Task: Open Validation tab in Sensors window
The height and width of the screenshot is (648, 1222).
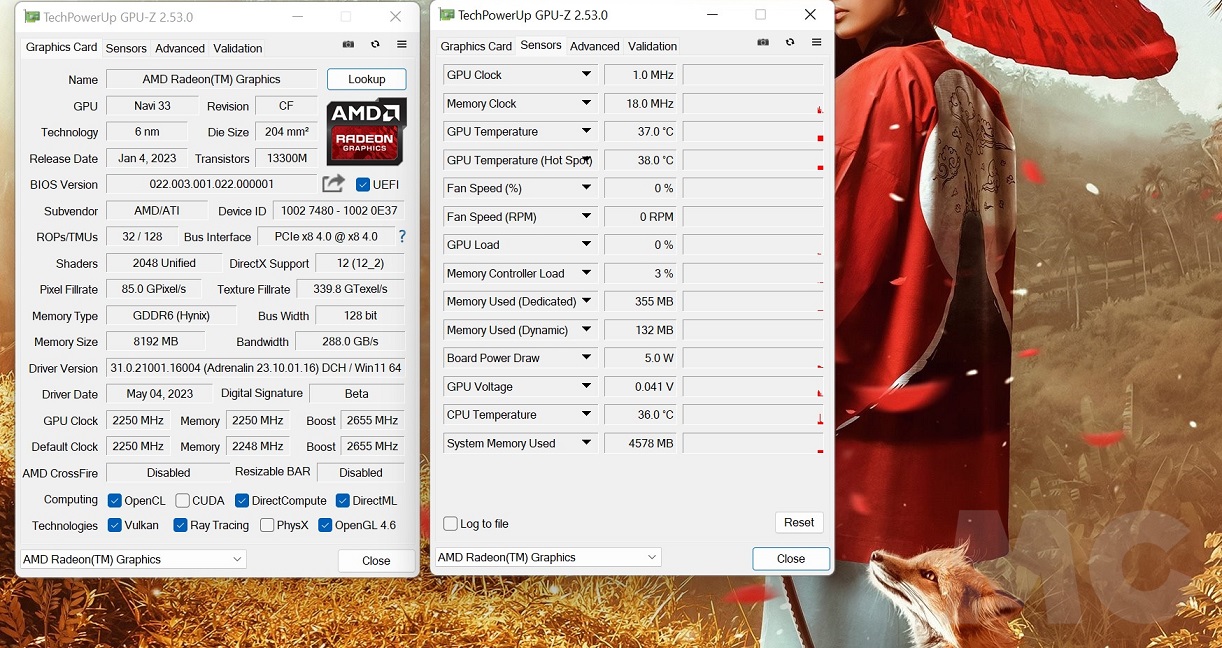Action: [653, 46]
